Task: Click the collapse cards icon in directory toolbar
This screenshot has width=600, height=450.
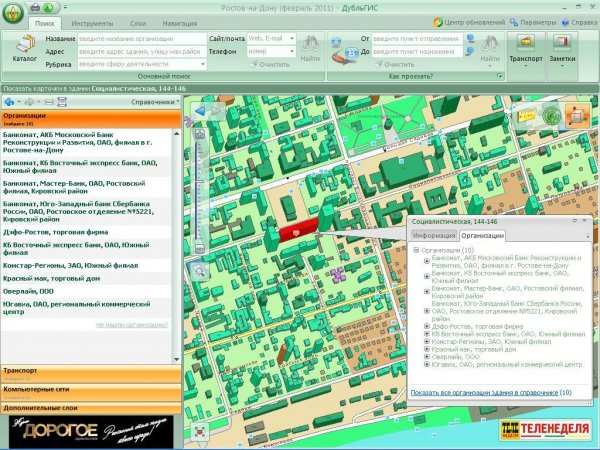Action: point(49,102)
